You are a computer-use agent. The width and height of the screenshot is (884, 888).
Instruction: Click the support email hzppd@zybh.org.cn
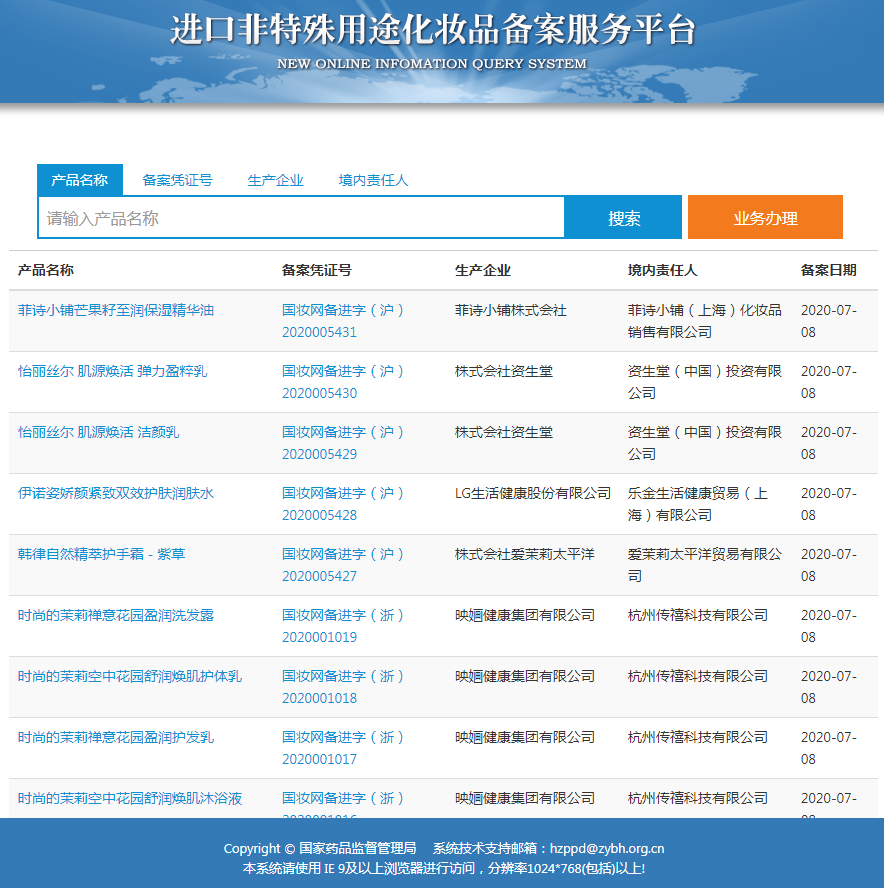[x=607, y=848]
